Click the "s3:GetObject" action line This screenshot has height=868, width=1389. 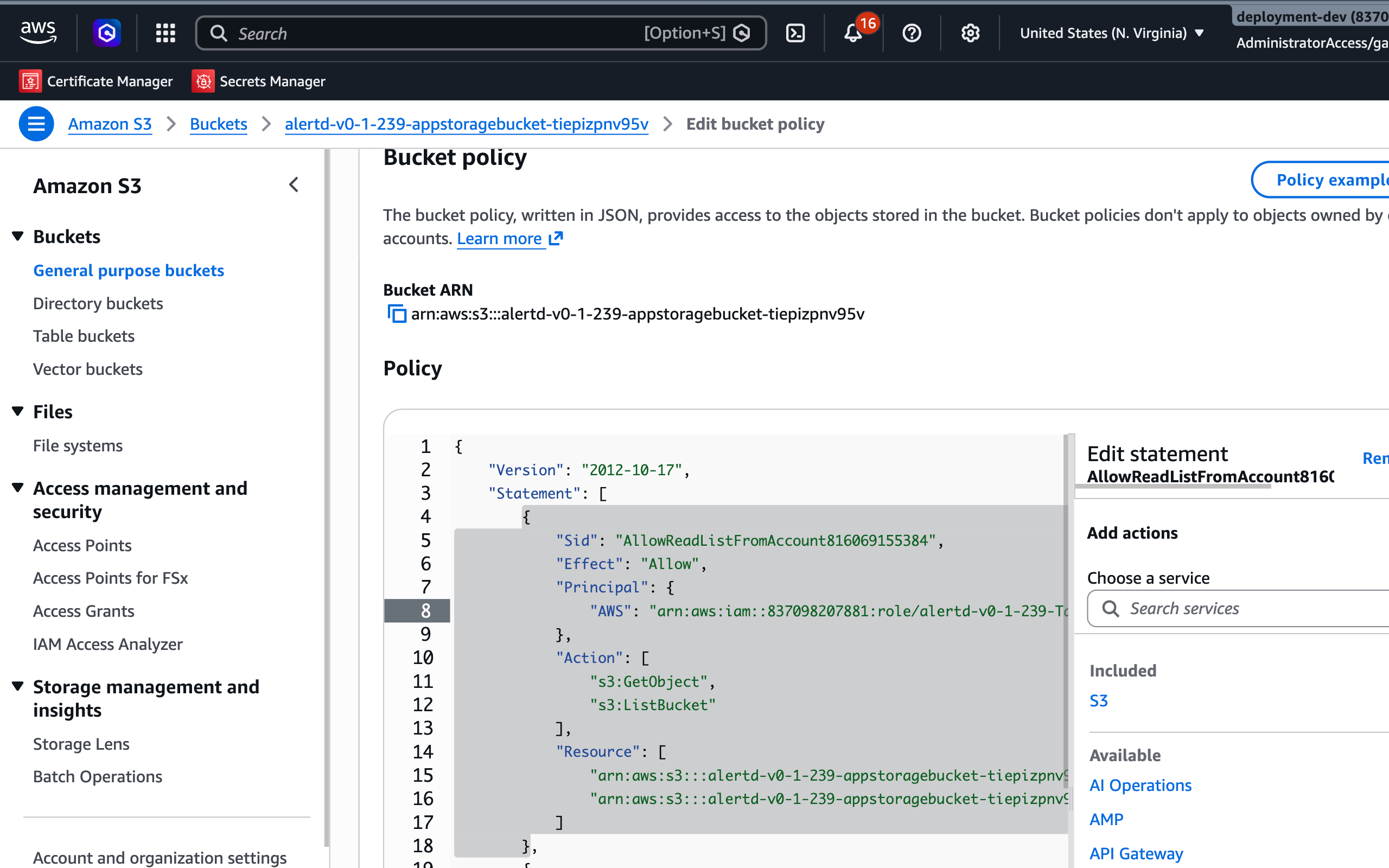pyautogui.click(x=653, y=681)
